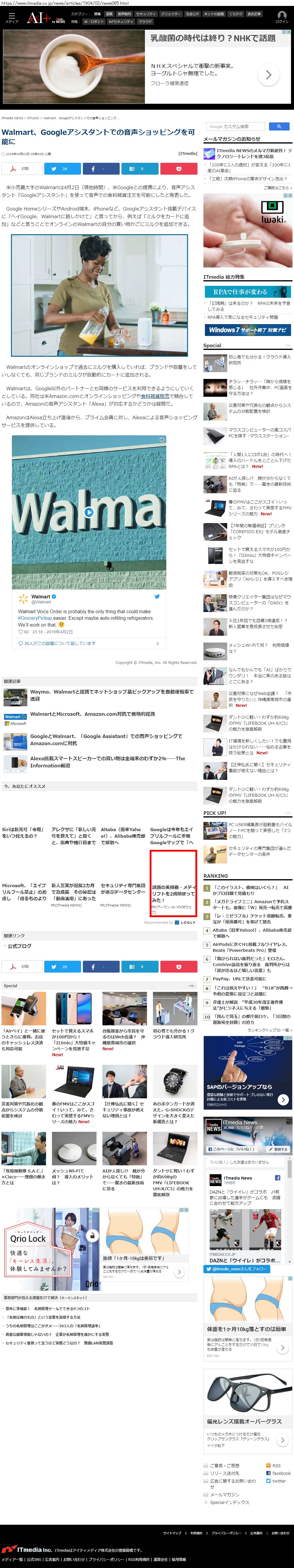Click the RSS icon in the footer
The height and width of the screenshot is (1568, 294).
click(268, 1466)
